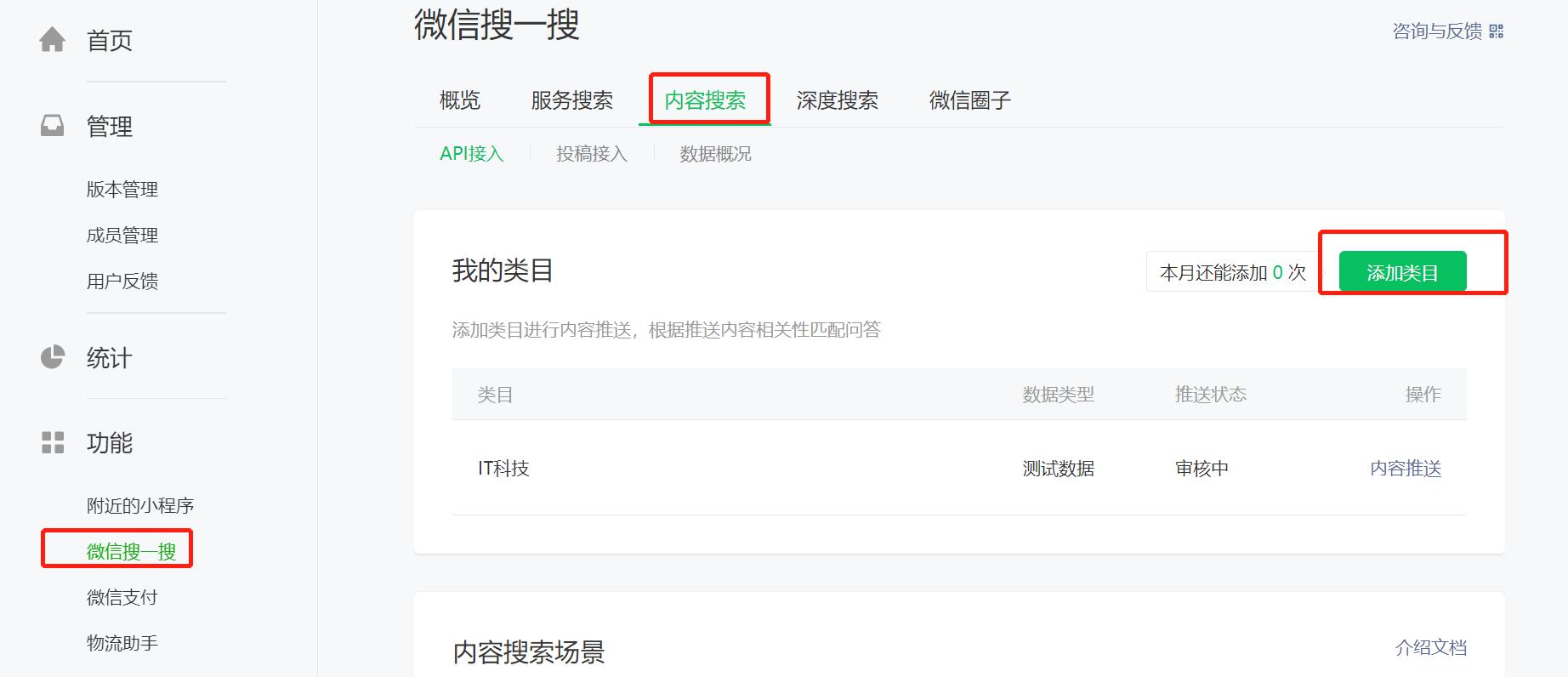
Task: Go to 版本管理
Action: coord(122,190)
